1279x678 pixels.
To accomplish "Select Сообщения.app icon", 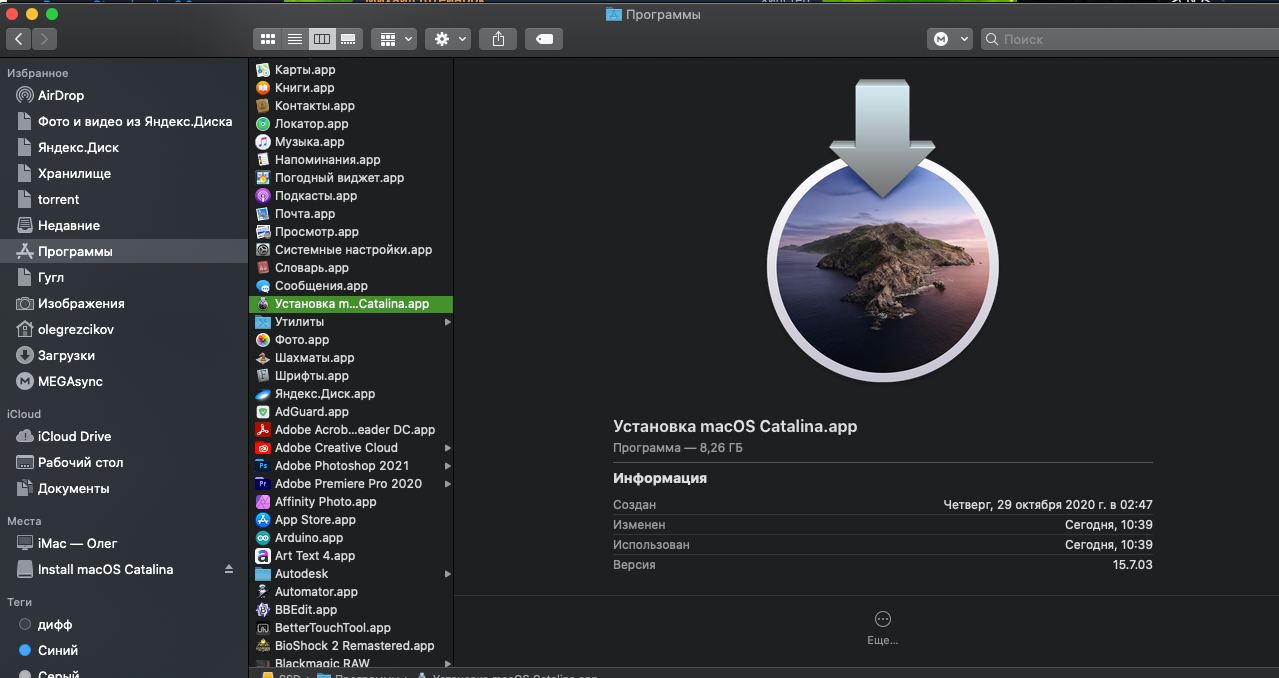I will click(x=263, y=286).
